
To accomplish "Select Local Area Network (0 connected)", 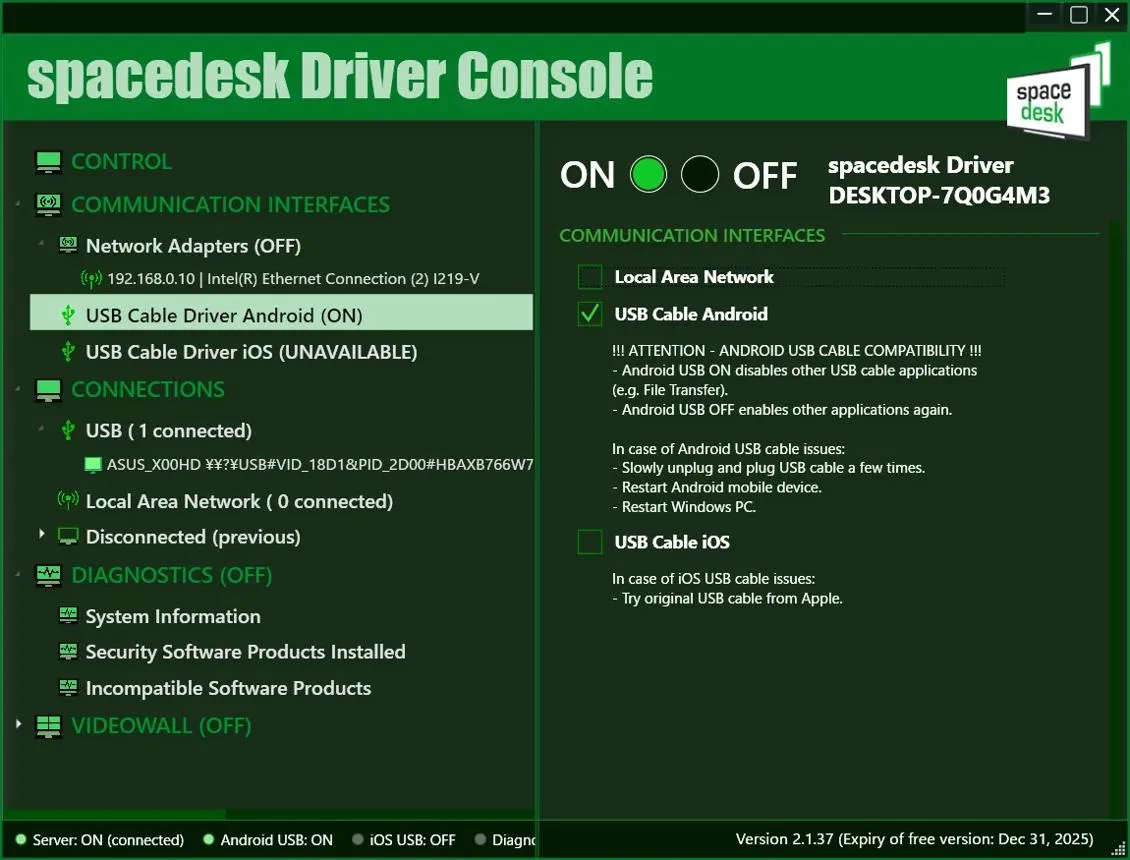I will tap(239, 501).
